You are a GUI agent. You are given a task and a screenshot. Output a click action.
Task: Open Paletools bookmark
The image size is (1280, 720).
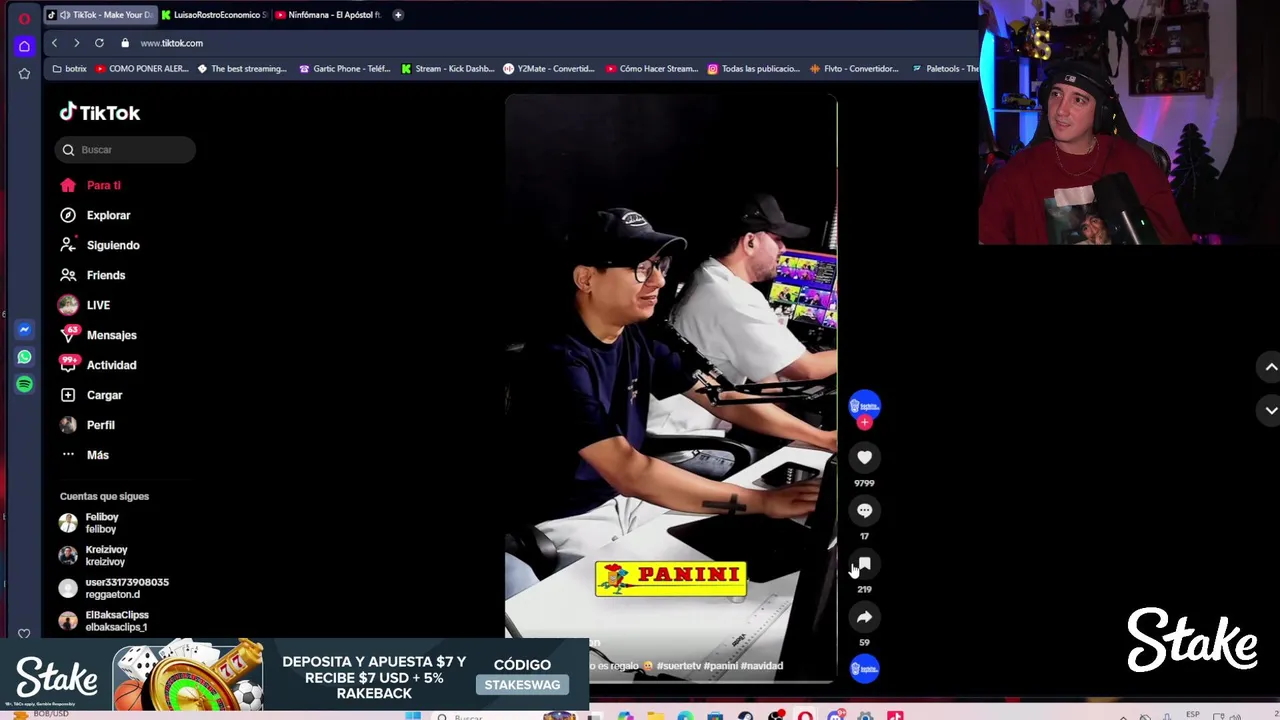[945, 69]
